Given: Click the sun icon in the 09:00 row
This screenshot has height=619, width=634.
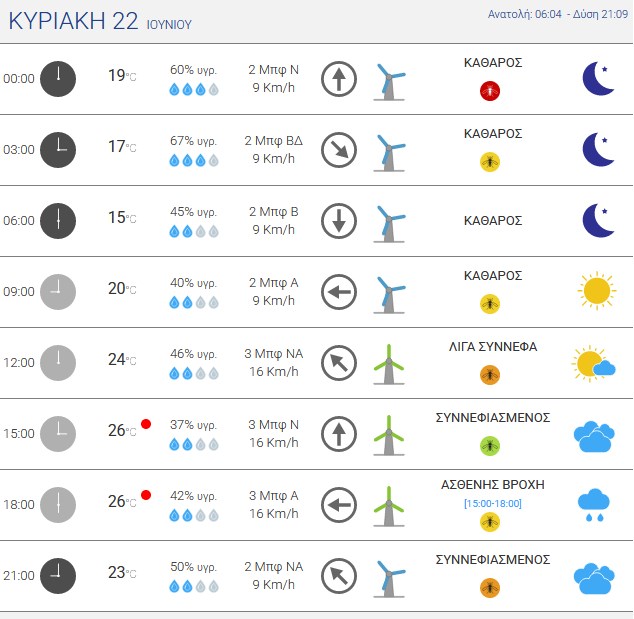Looking at the screenshot, I should tap(597, 291).
